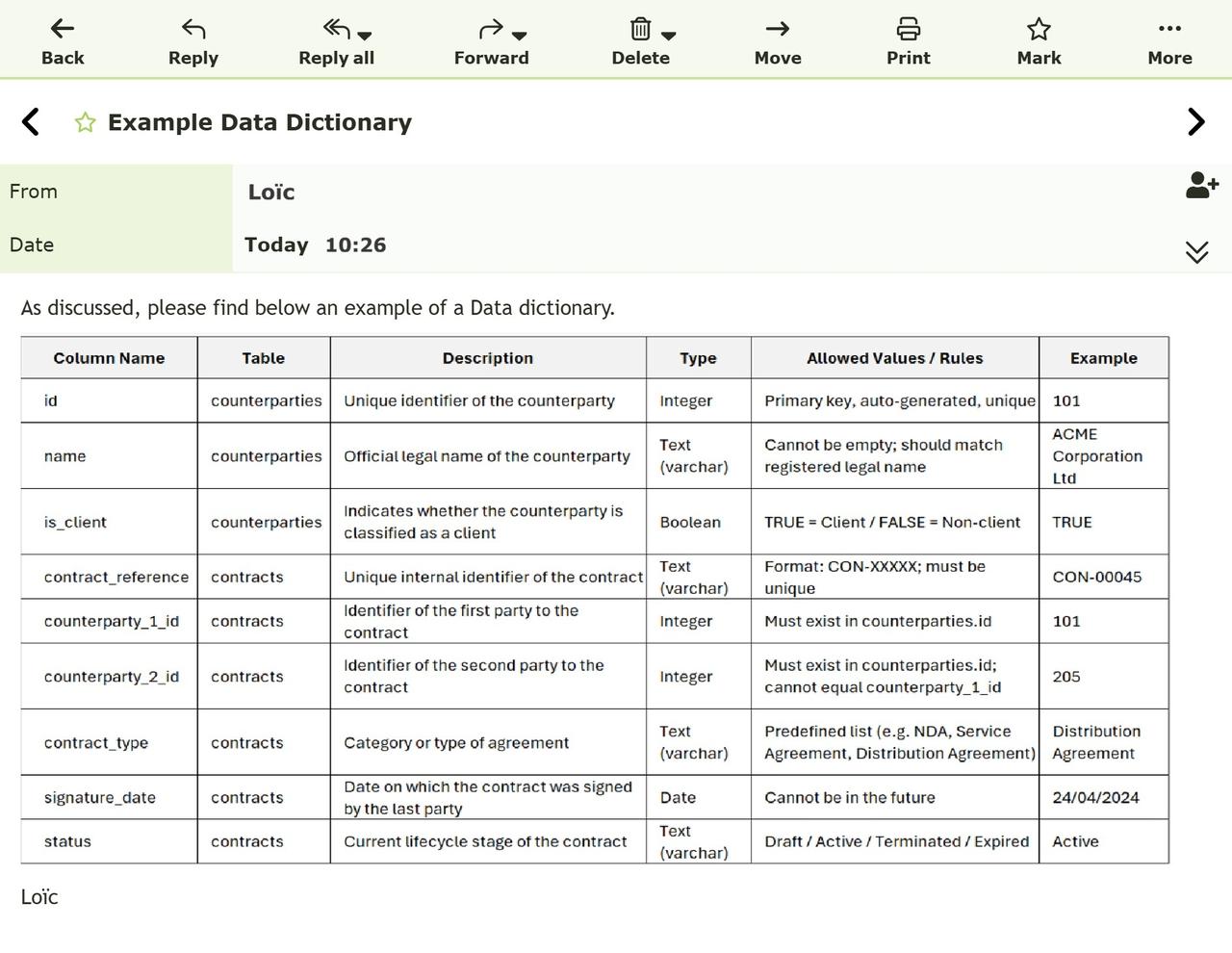Open the More actions menu
This screenshot has height=953, width=1232.
pyautogui.click(x=1169, y=42)
